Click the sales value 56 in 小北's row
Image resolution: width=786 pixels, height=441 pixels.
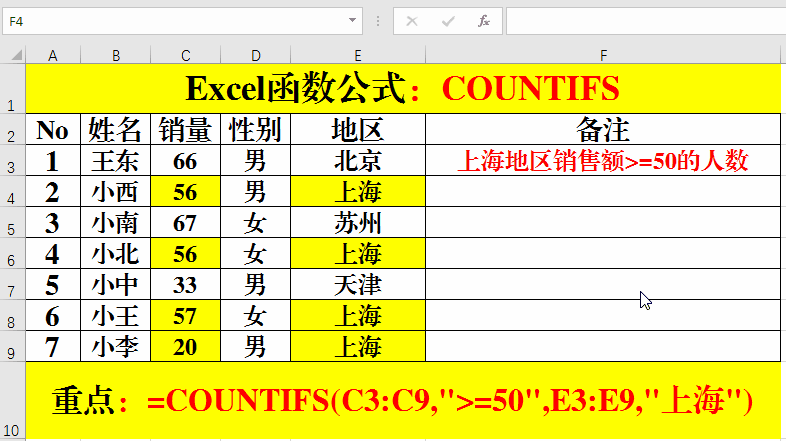pyautogui.click(x=185, y=254)
